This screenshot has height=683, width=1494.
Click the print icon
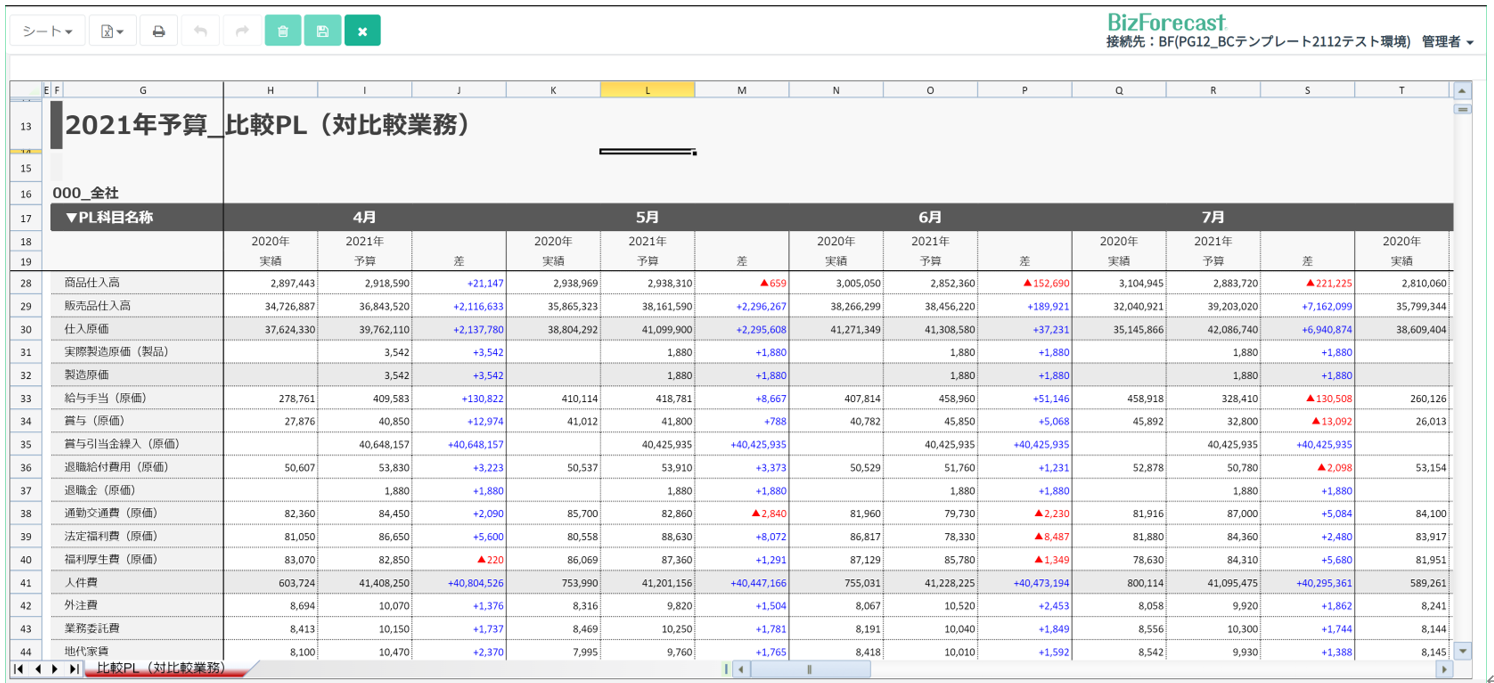click(x=158, y=31)
